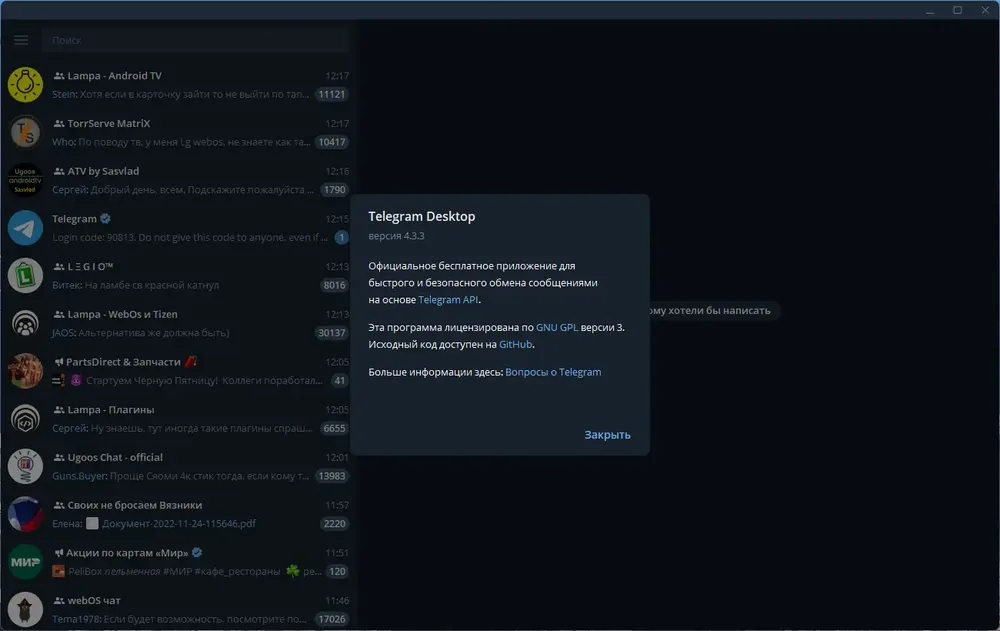Screen dimensions: 1000x631
Task: Open the hamburger main menu
Action: click(21, 40)
